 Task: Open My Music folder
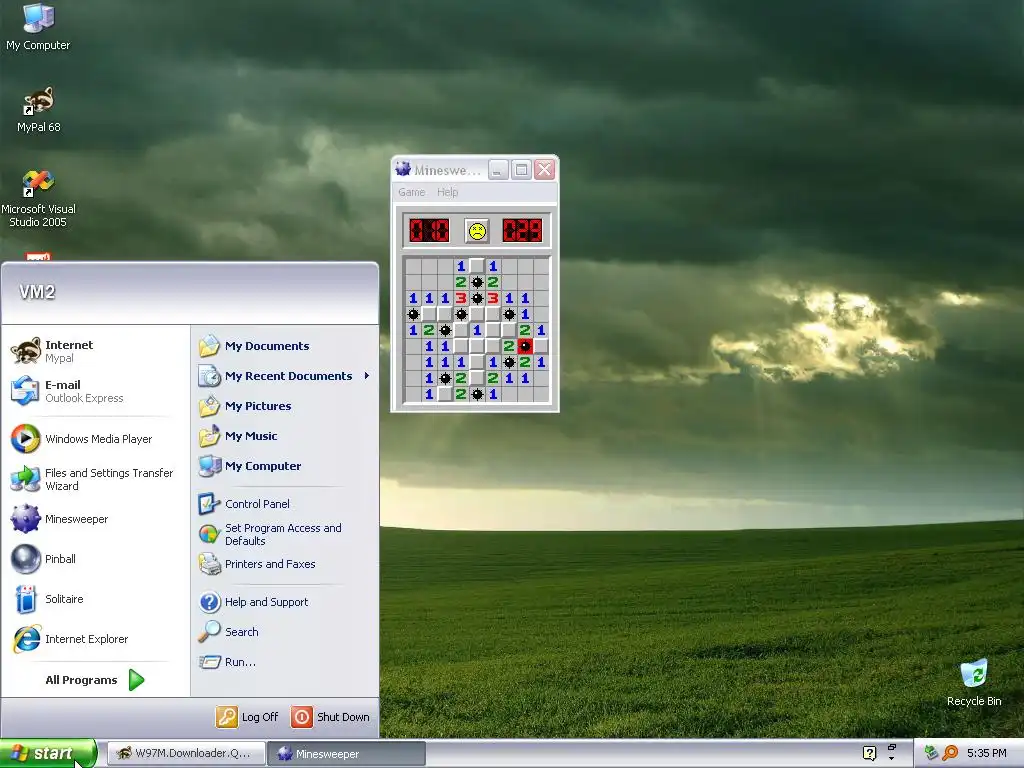tap(238, 436)
